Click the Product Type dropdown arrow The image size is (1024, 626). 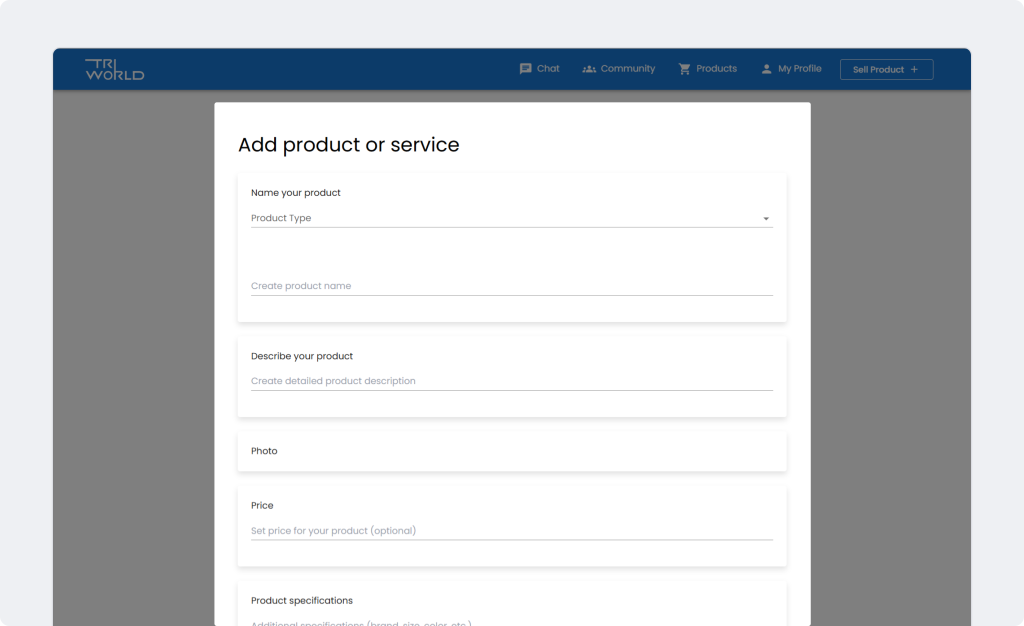click(x=766, y=218)
